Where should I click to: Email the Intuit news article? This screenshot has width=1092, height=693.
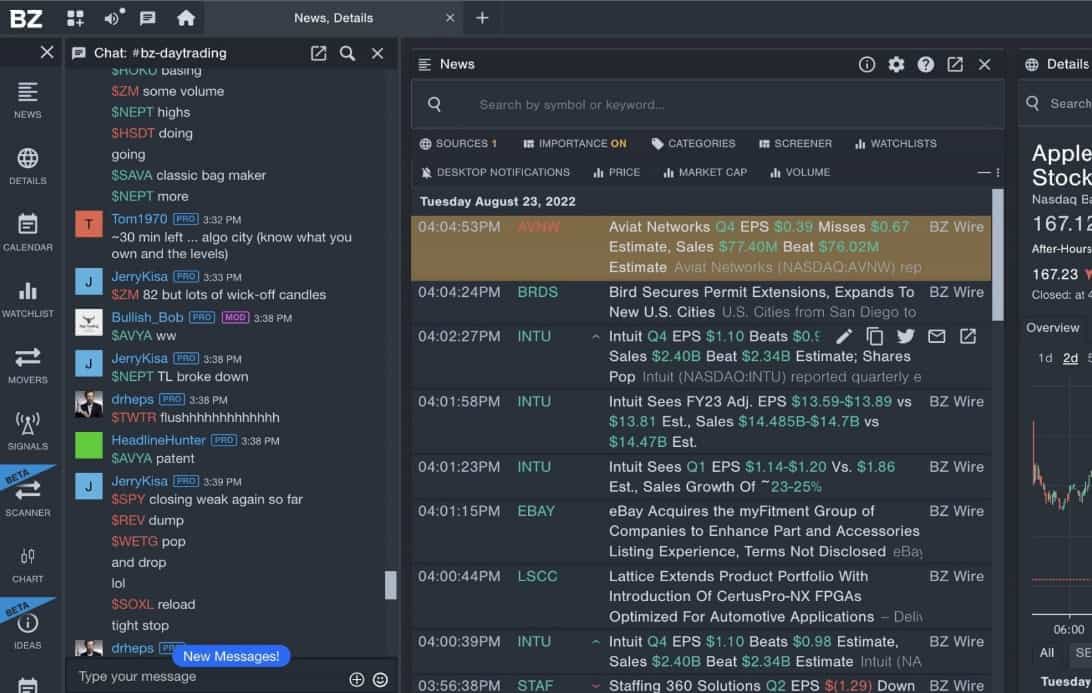click(x=937, y=337)
